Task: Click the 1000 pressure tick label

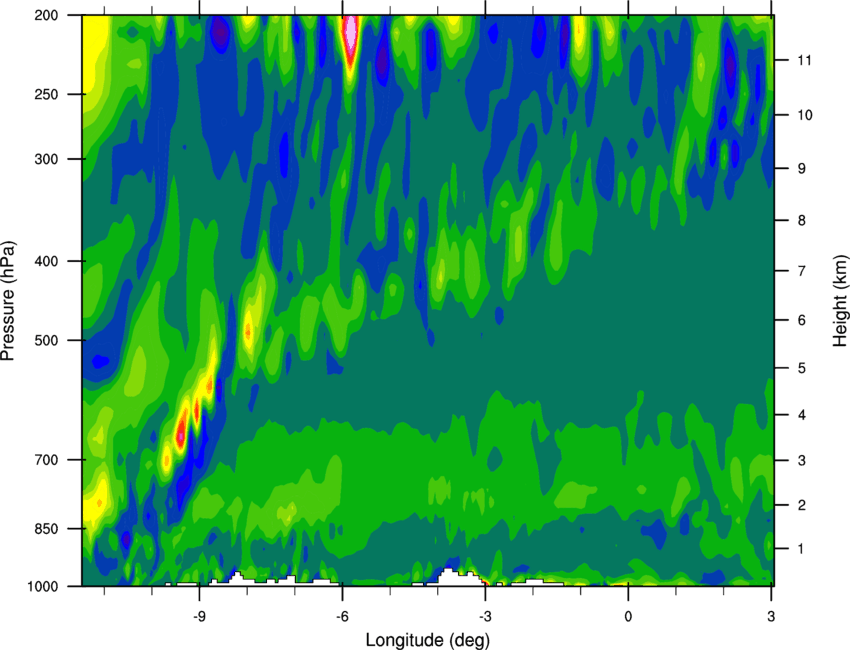Action: [43, 586]
